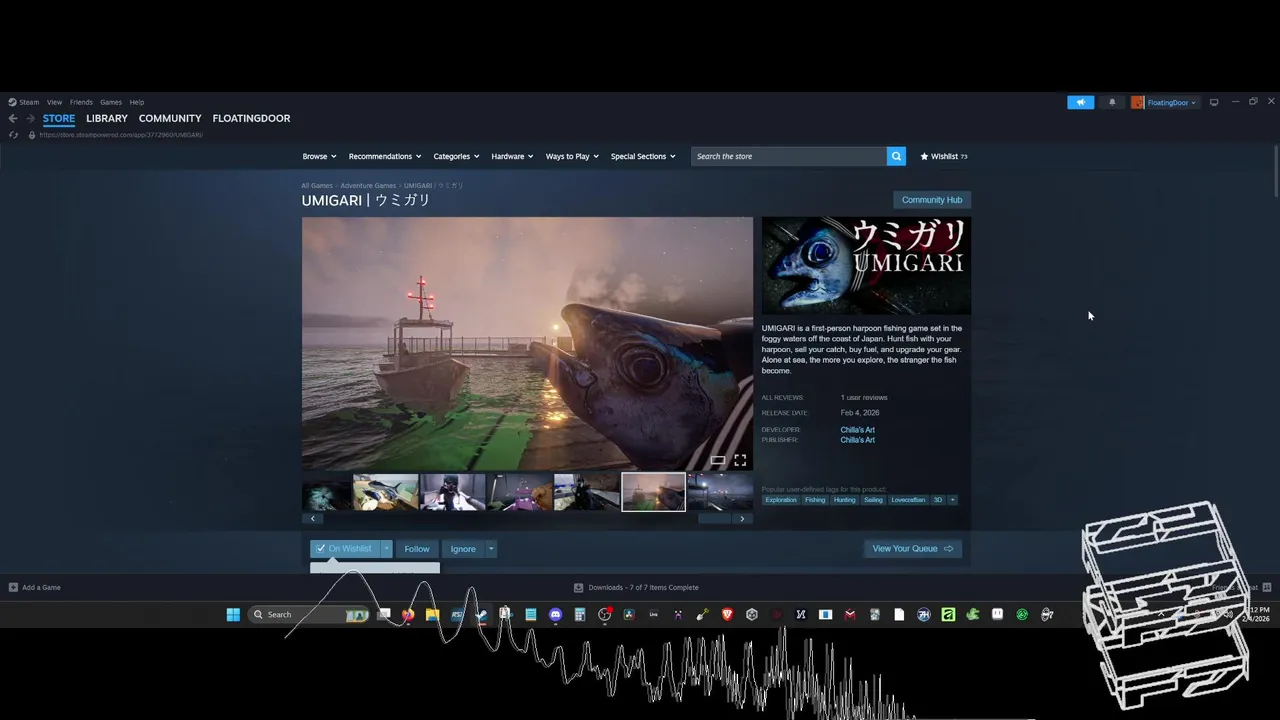Open the All Games breadcrumb link
The image size is (1280, 720).
pyautogui.click(x=317, y=185)
